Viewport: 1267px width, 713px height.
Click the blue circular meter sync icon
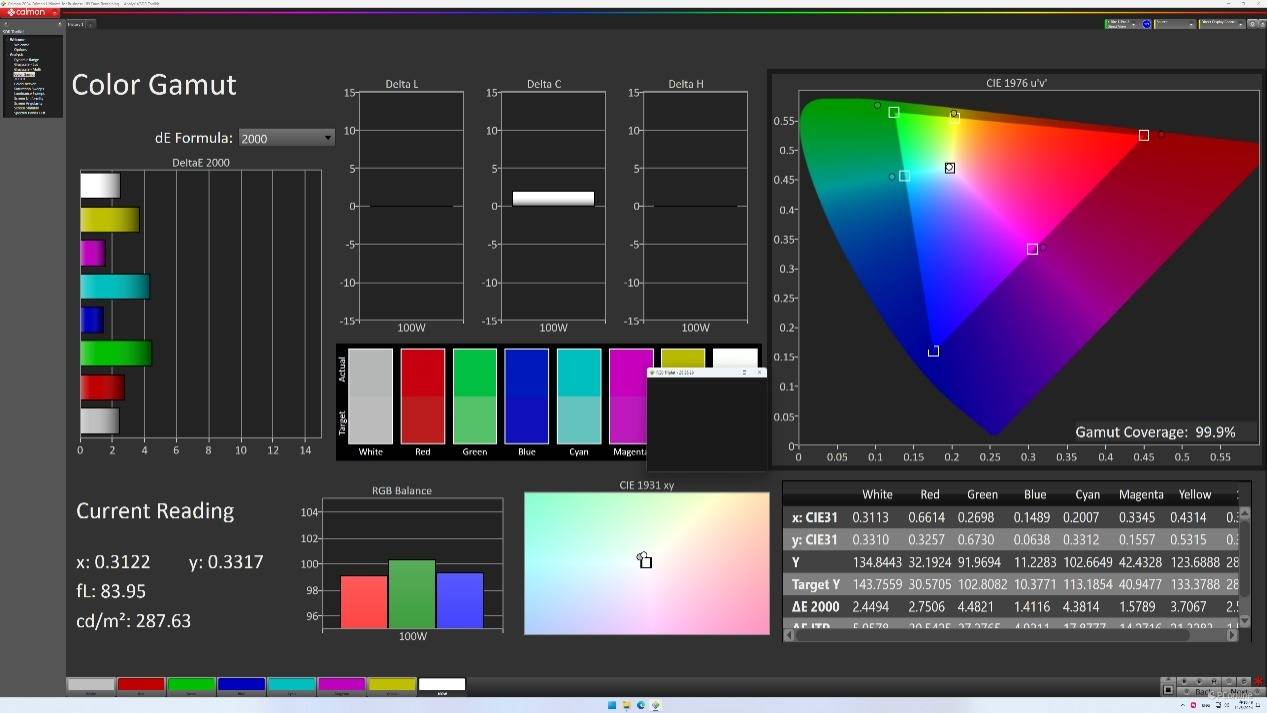coord(1147,23)
